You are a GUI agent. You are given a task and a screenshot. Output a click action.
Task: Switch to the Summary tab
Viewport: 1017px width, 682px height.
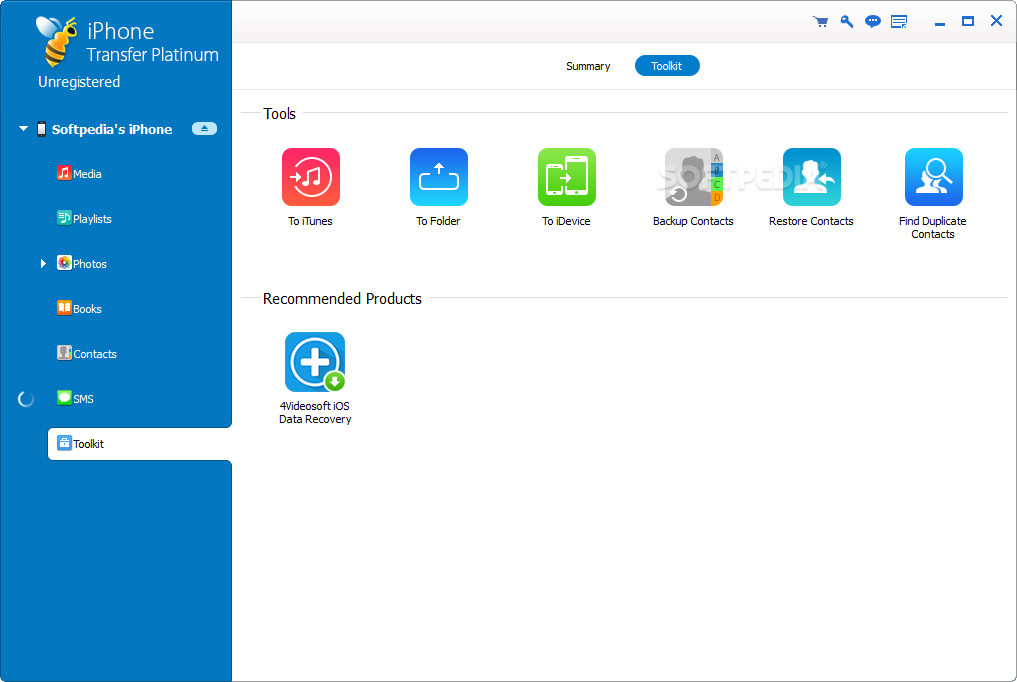tap(588, 65)
